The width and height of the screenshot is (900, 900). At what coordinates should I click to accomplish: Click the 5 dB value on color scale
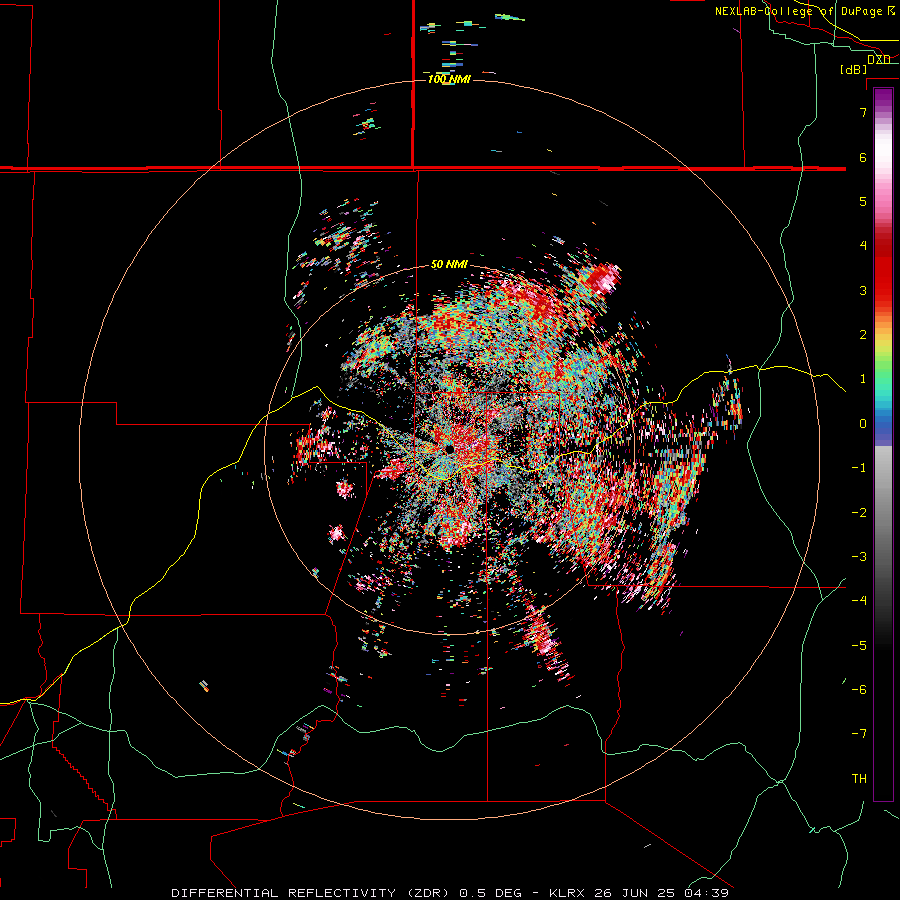click(x=863, y=201)
